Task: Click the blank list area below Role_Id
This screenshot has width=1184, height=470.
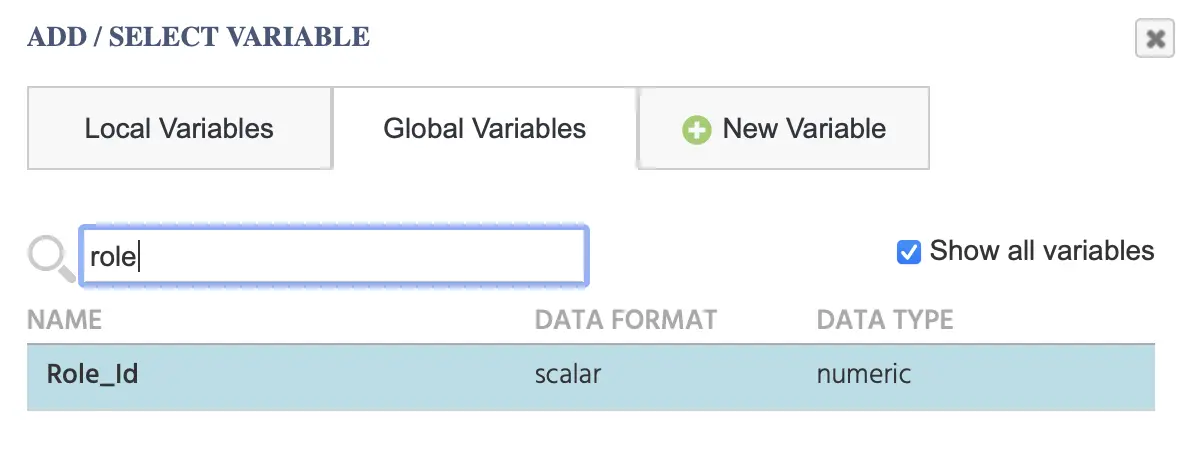Action: pos(590,440)
